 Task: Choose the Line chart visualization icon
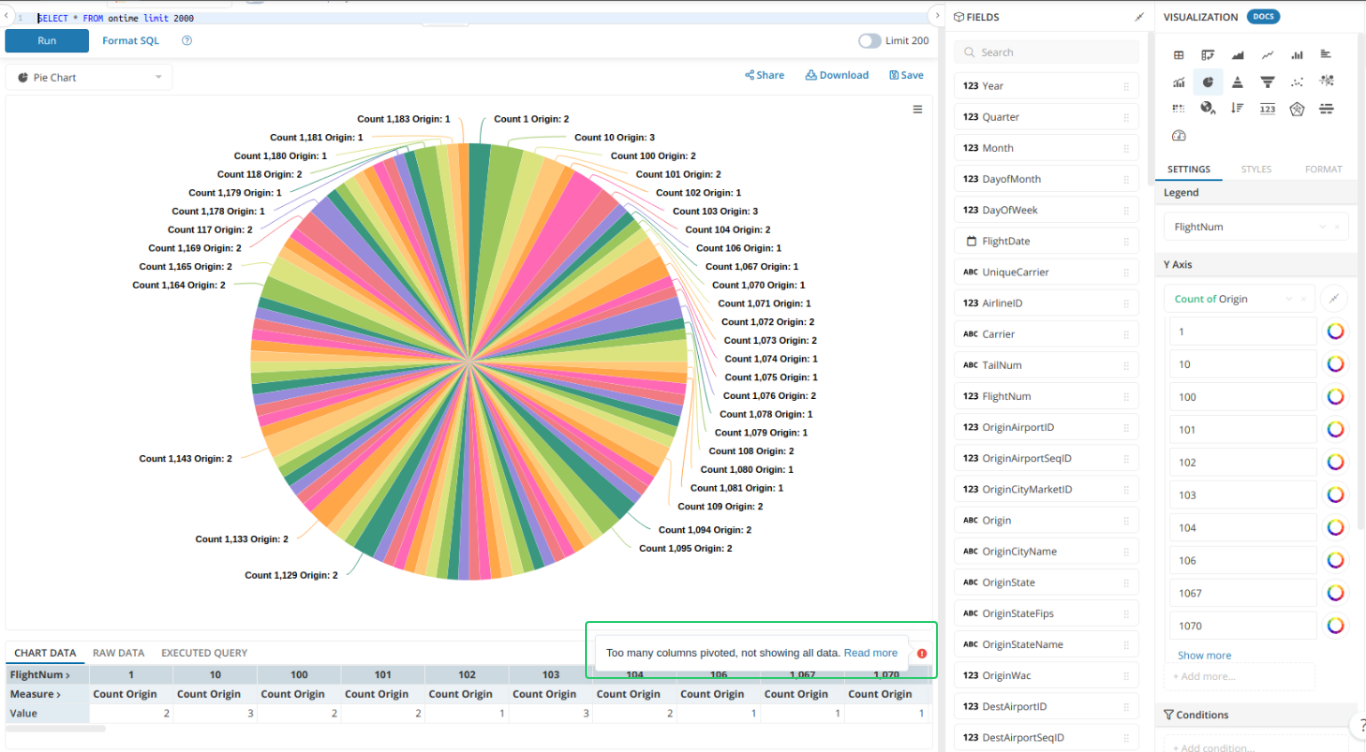coord(1267,55)
